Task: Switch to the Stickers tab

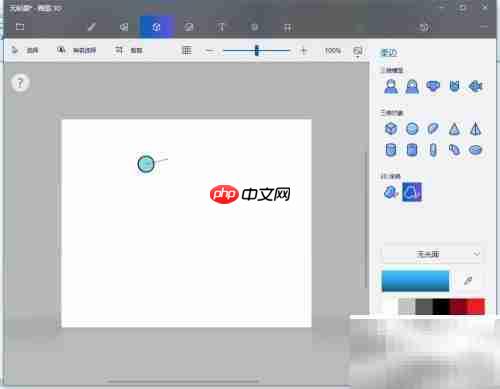Action: click(189, 27)
